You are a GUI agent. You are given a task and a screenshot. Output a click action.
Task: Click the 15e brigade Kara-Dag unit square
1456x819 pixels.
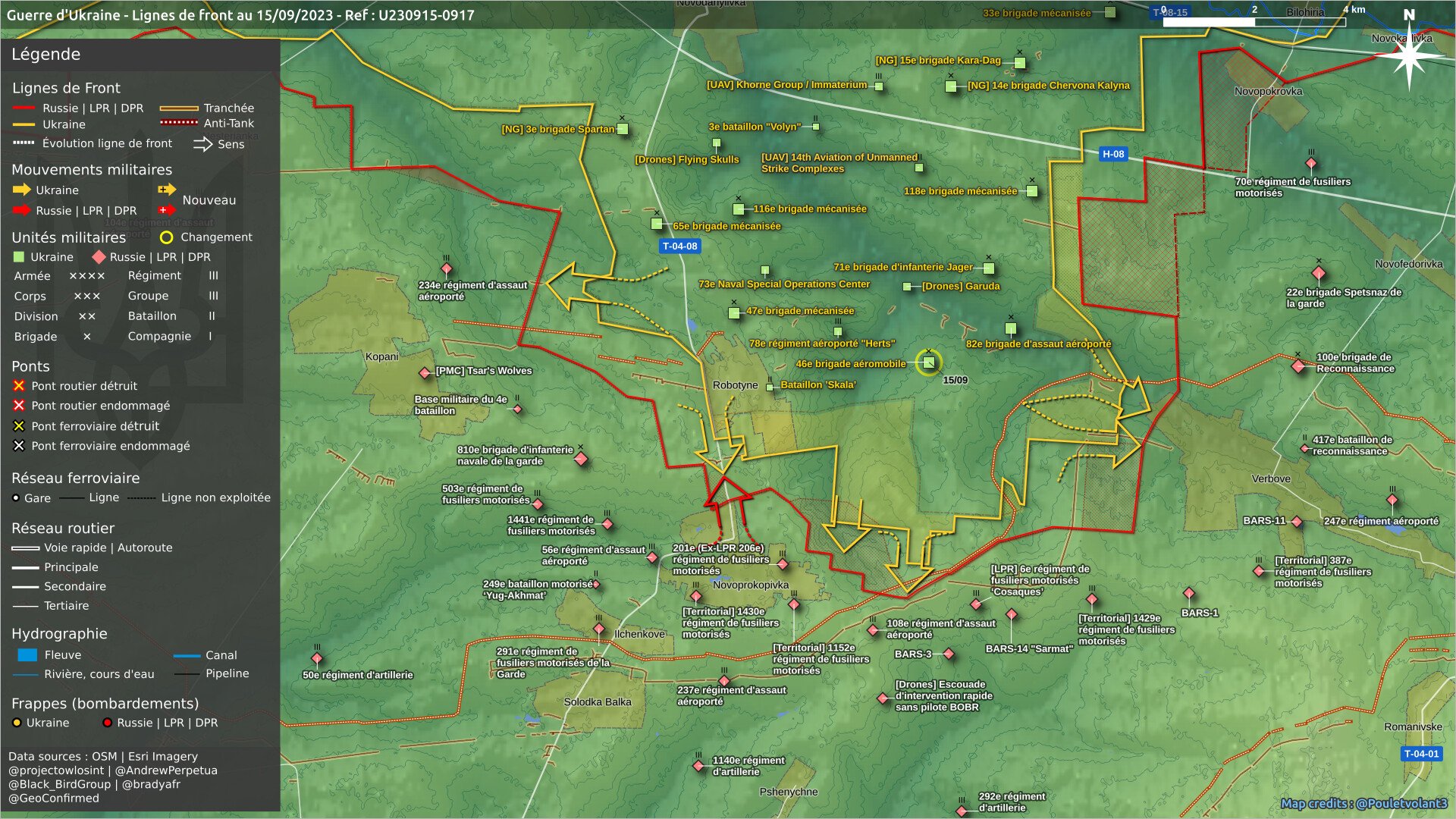[x=1020, y=62]
